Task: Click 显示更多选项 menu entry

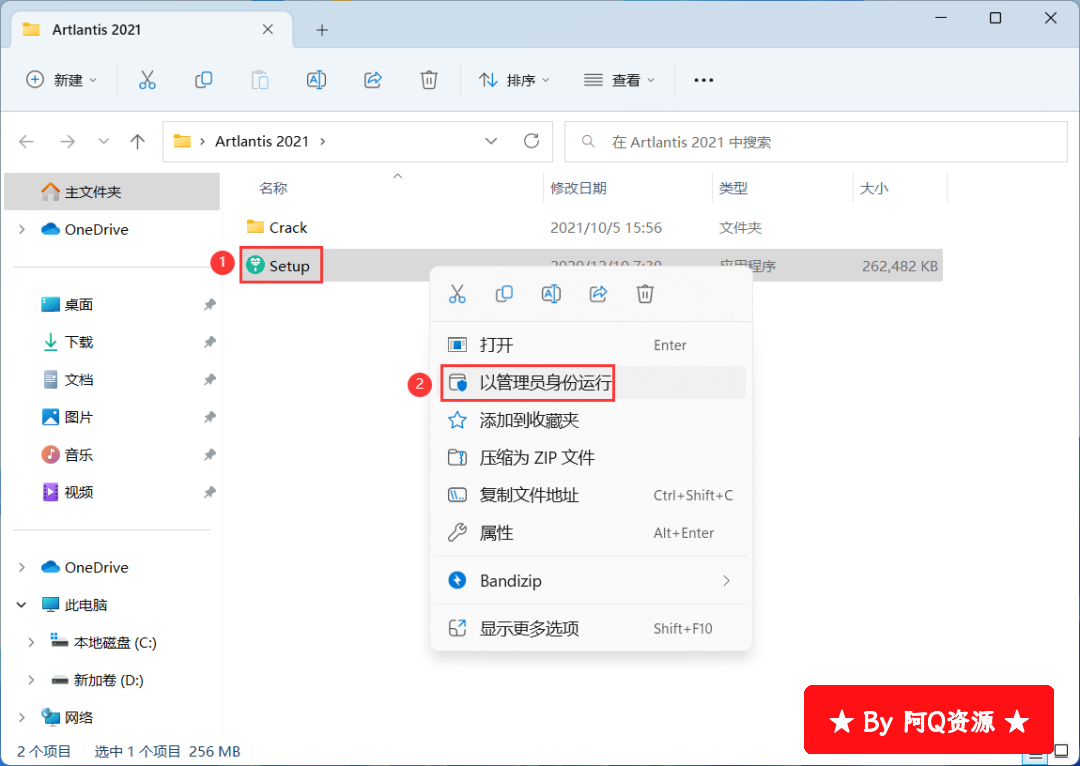Action: 591,628
